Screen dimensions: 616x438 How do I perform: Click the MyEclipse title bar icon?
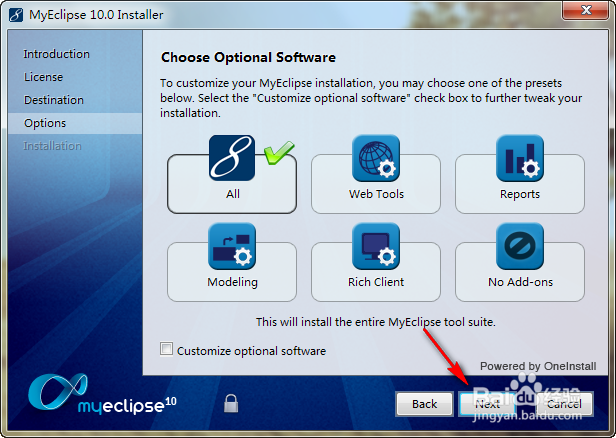[16, 15]
